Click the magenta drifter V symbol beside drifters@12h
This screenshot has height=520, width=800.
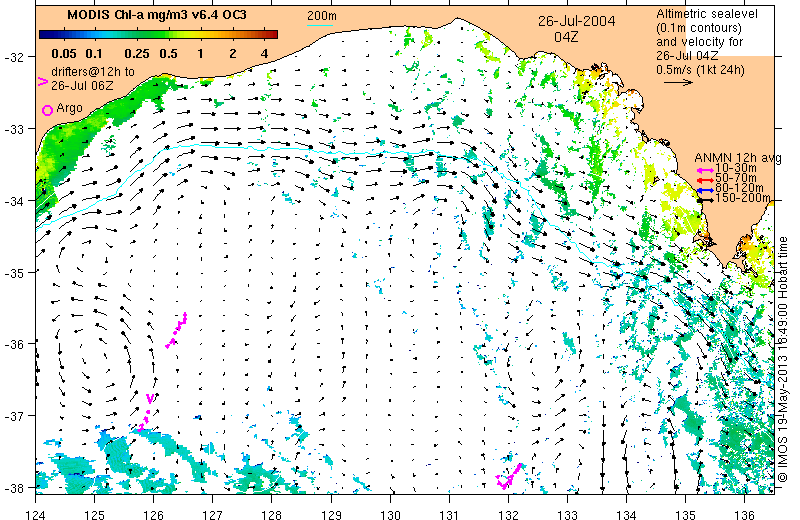43,81
